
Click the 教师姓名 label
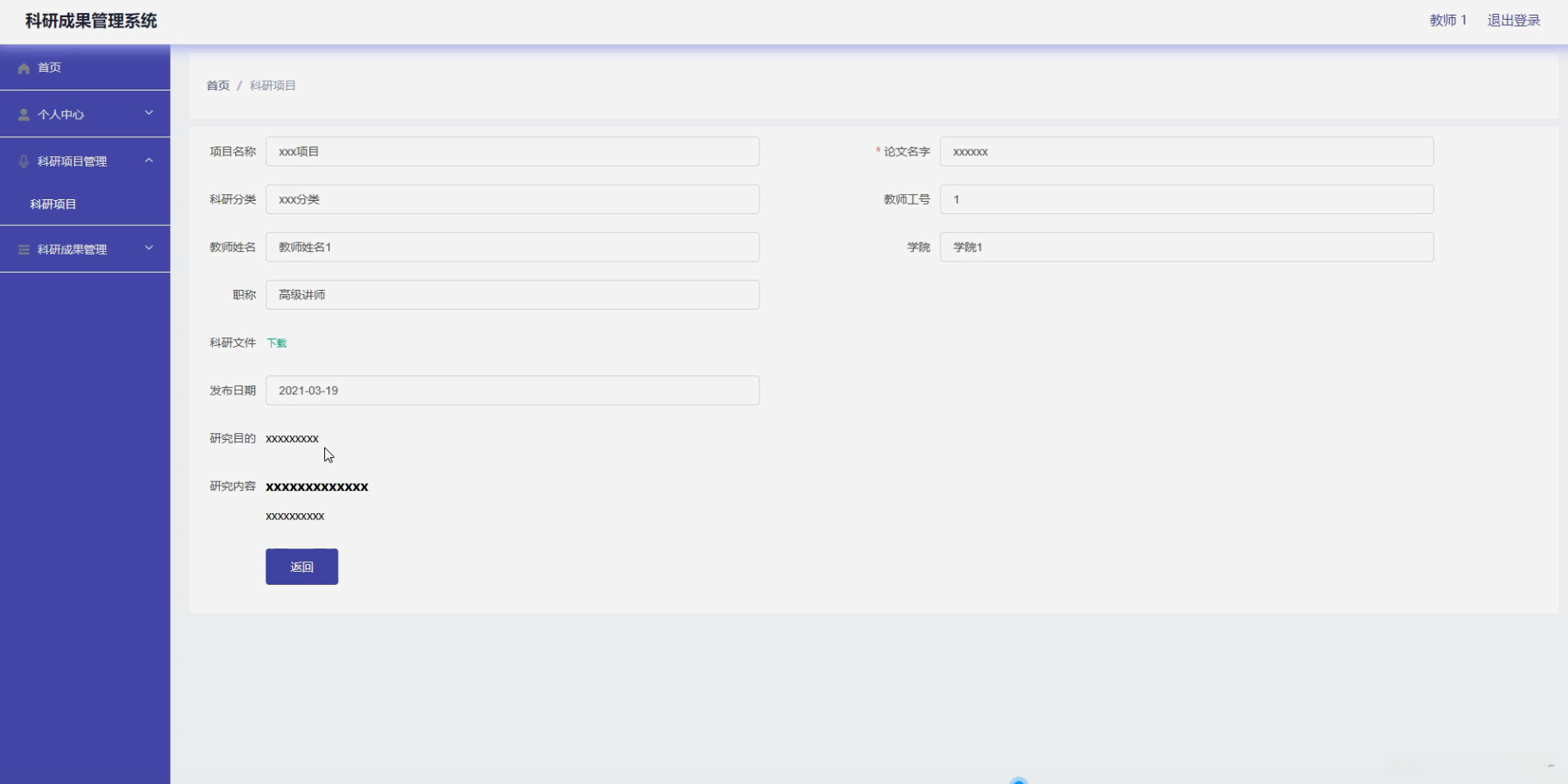233,248
